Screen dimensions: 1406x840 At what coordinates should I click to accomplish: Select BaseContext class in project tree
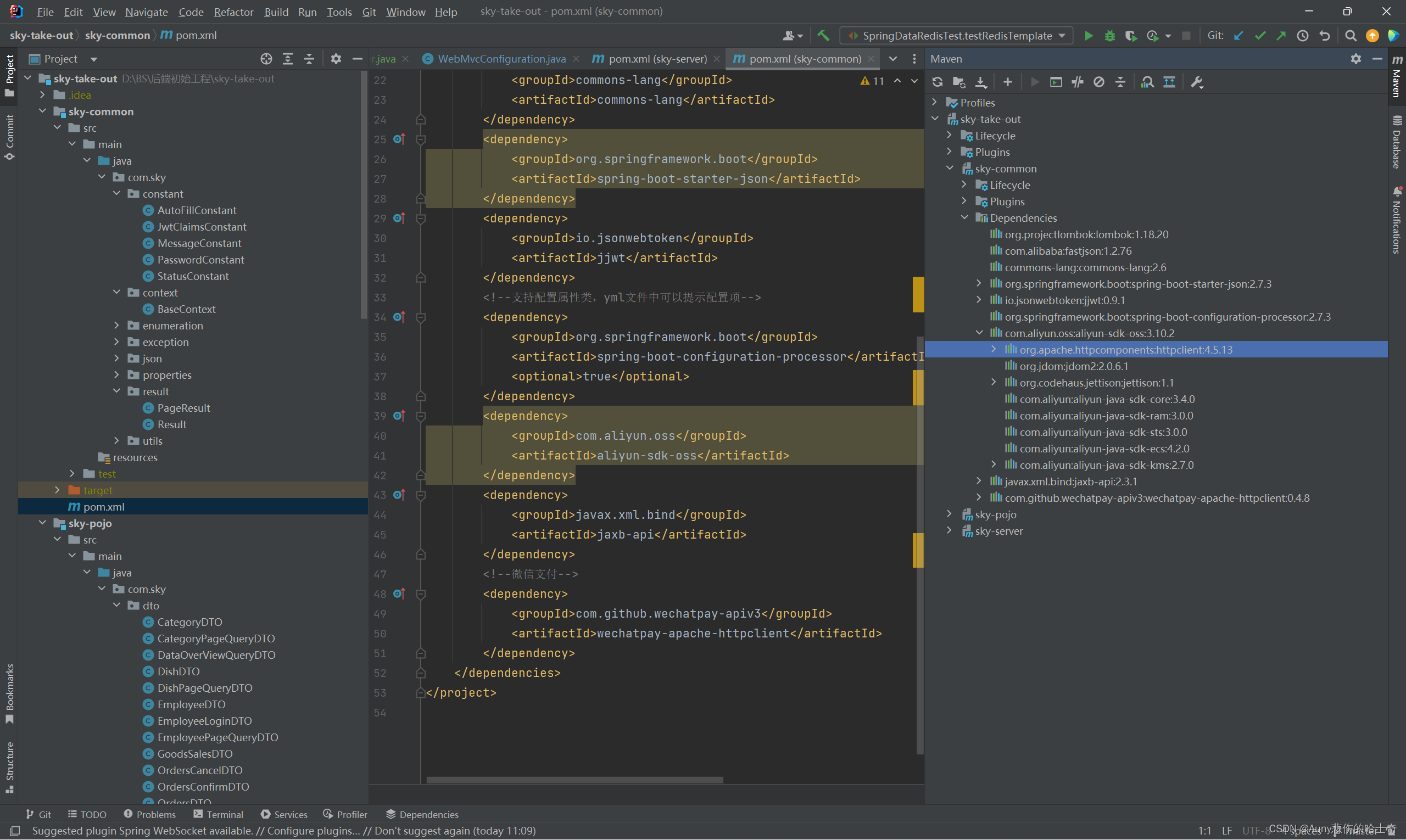(186, 309)
